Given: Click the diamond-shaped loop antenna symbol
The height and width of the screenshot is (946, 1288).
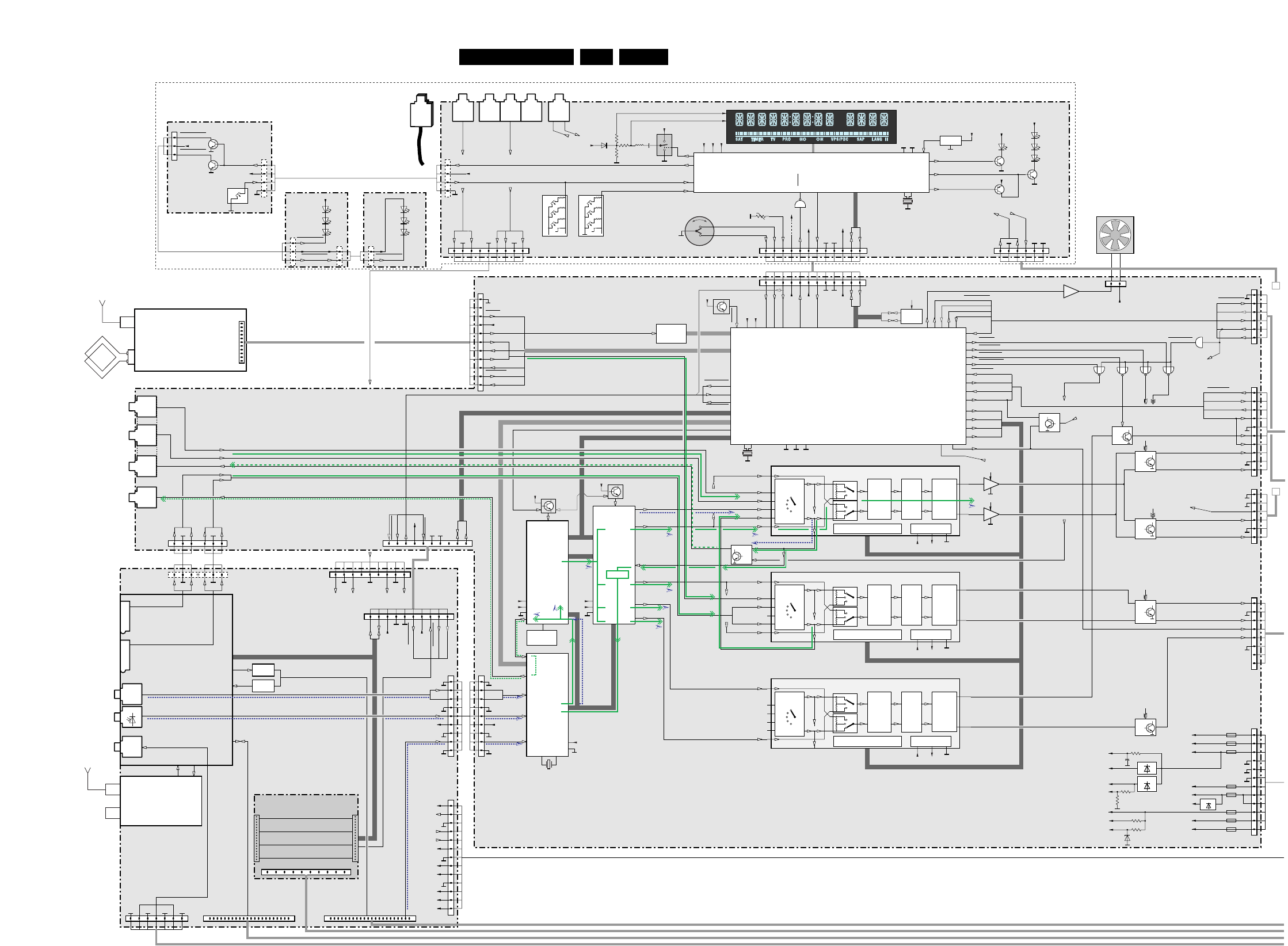Looking at the screenshot, I should tap(102, 357).
